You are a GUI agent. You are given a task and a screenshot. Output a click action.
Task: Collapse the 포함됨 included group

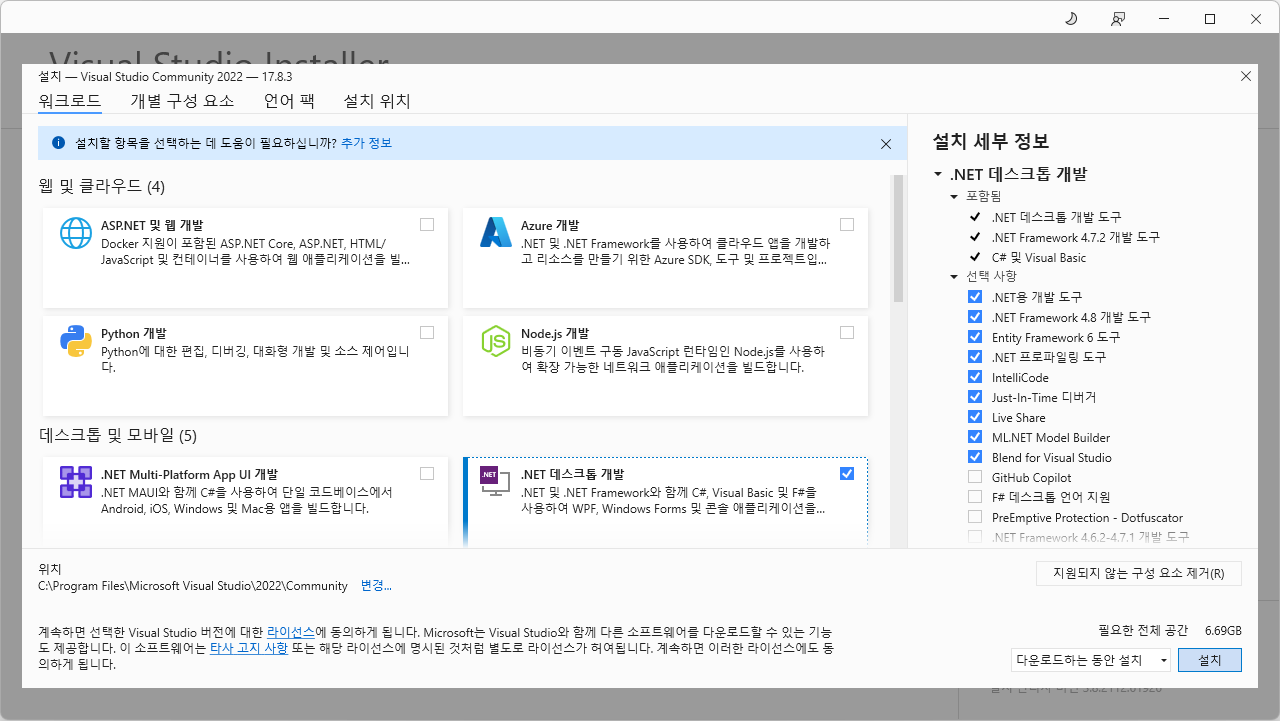tap(954, 197)
